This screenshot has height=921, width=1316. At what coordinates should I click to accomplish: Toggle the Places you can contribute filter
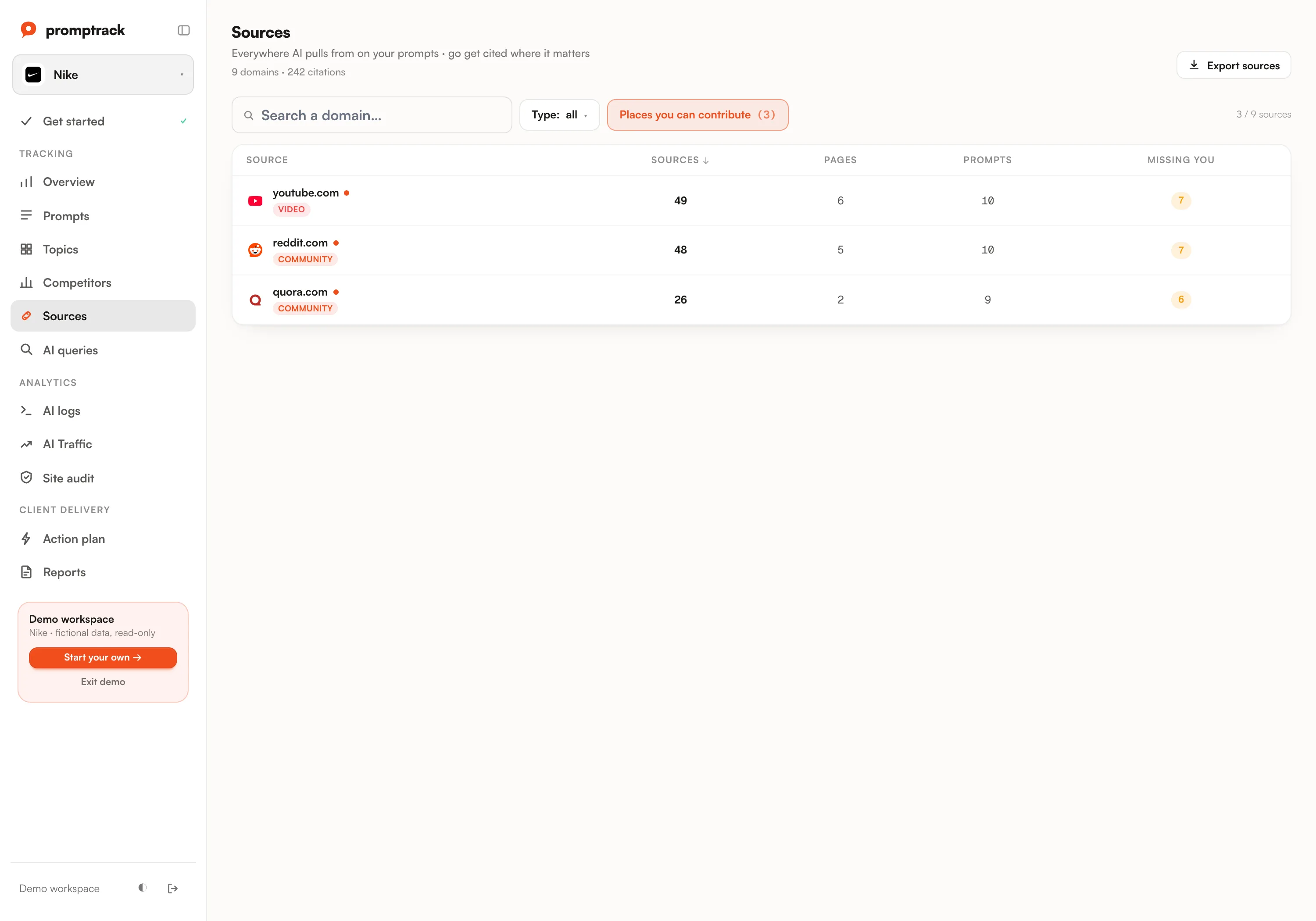pos(697,114)
